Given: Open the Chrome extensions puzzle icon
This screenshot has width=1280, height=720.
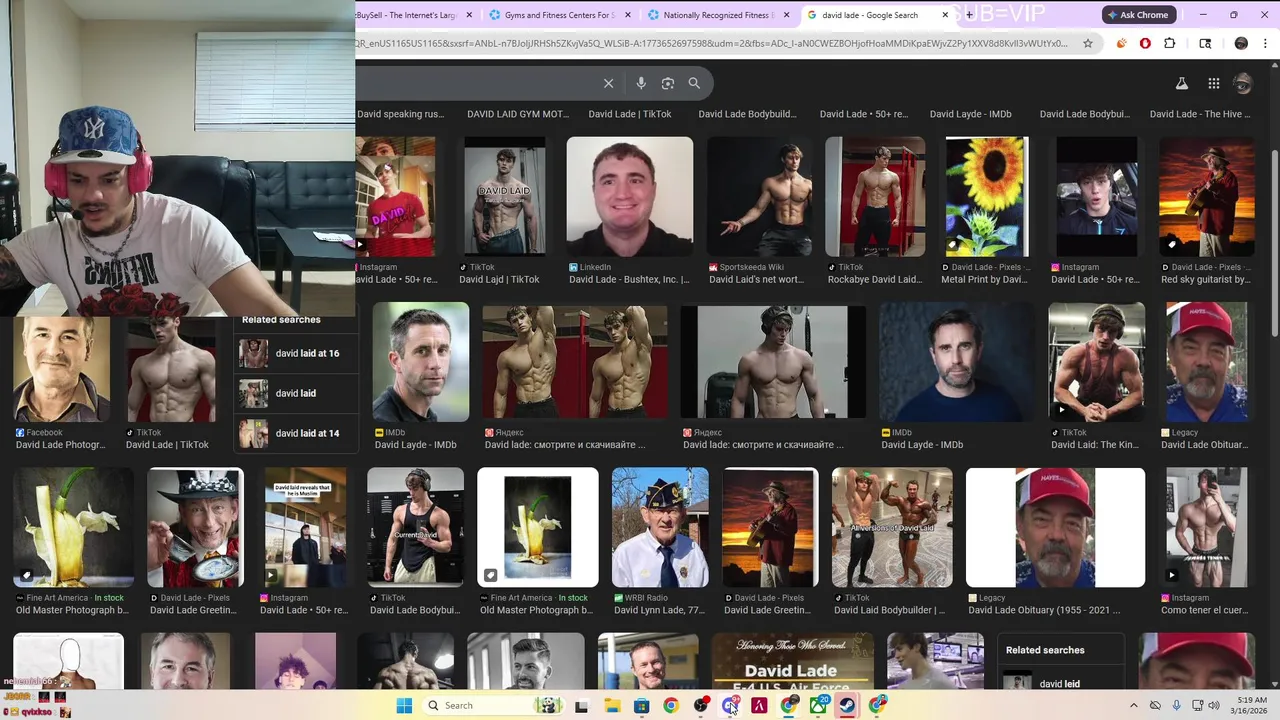Looking at the screenshot, I should tap(1169, 43).
